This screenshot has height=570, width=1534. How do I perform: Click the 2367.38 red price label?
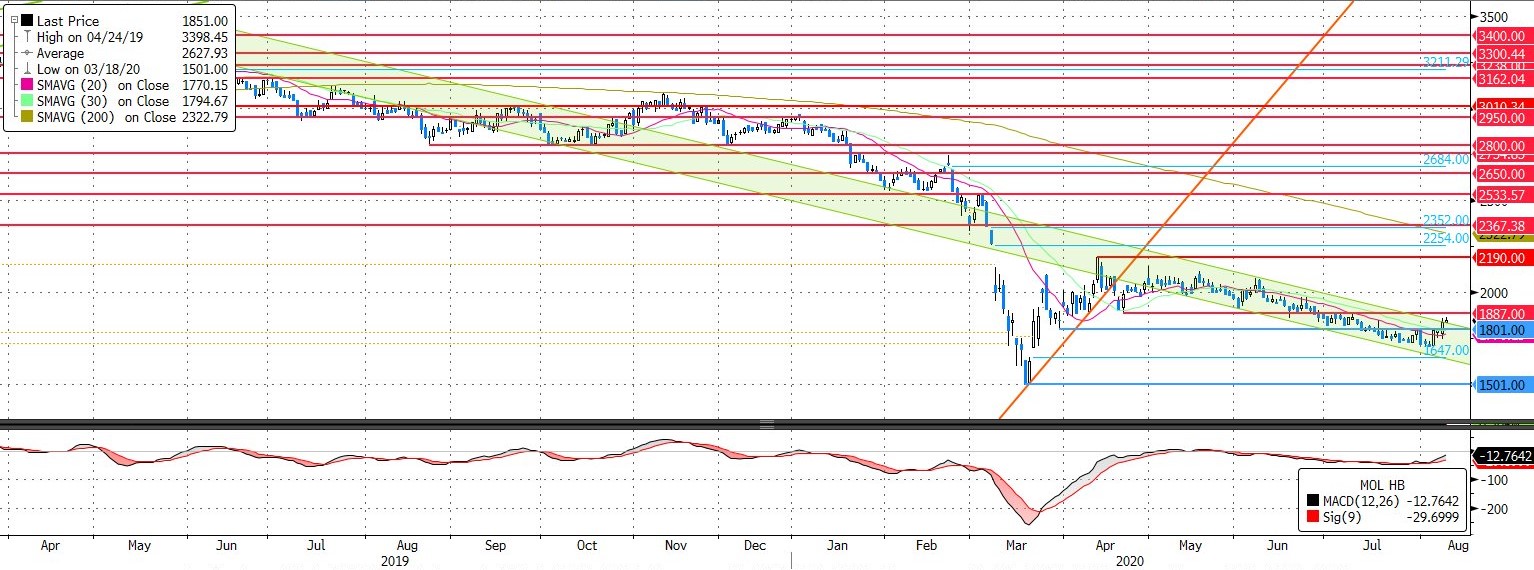1504,226
